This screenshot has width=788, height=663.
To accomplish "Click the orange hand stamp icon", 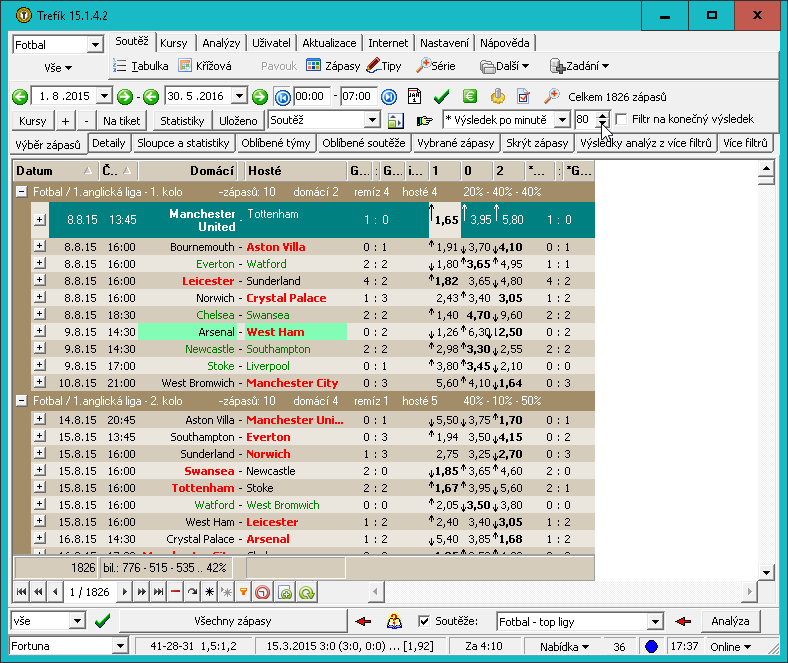I will (x=498, y=96).
